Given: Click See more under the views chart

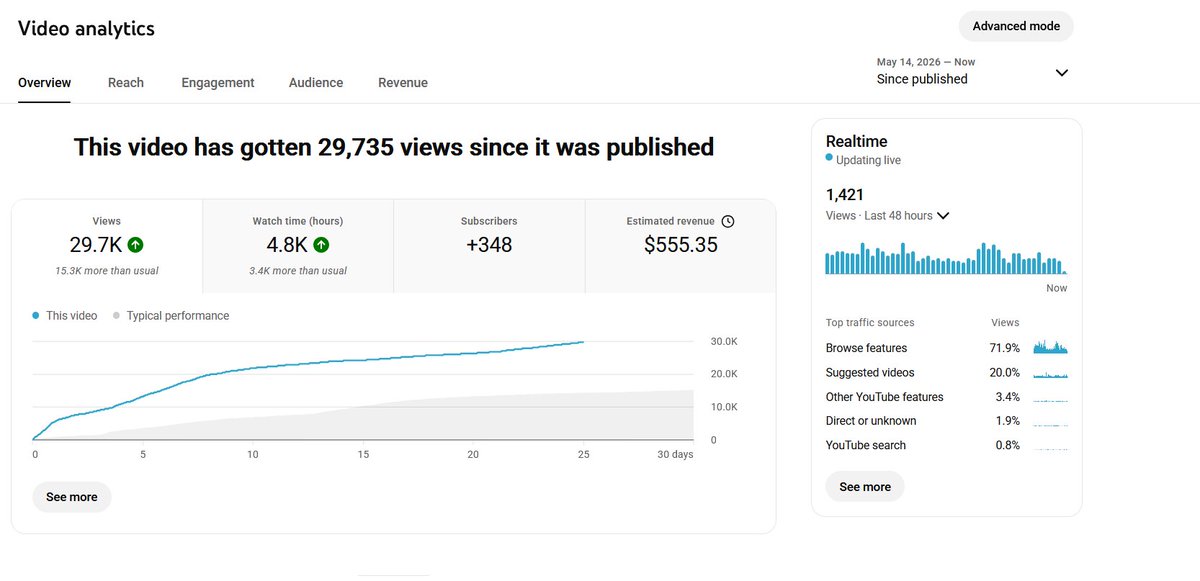Looking at the screenshot, I should 72,497.
